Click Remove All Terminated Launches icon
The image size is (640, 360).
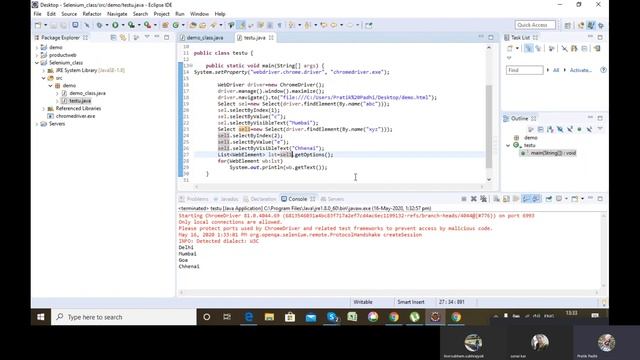coord(483,199)
